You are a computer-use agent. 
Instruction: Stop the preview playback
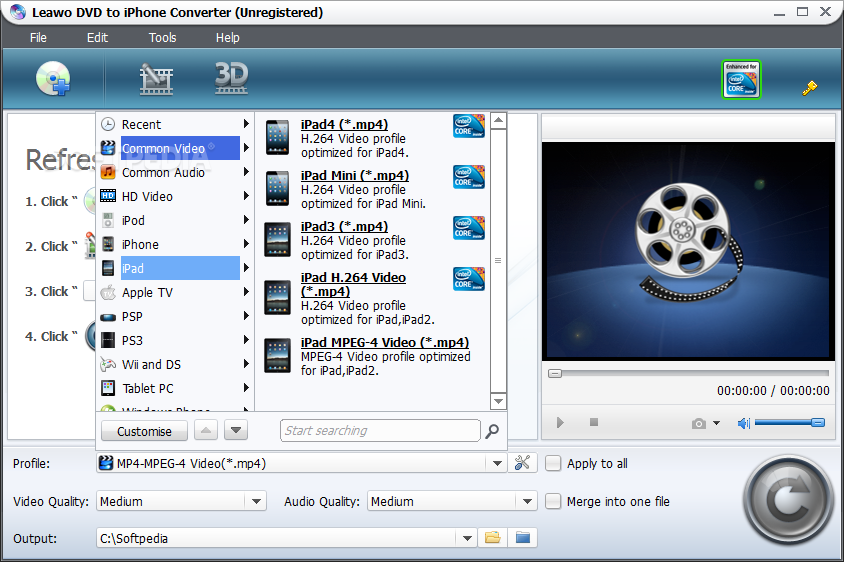594,422
